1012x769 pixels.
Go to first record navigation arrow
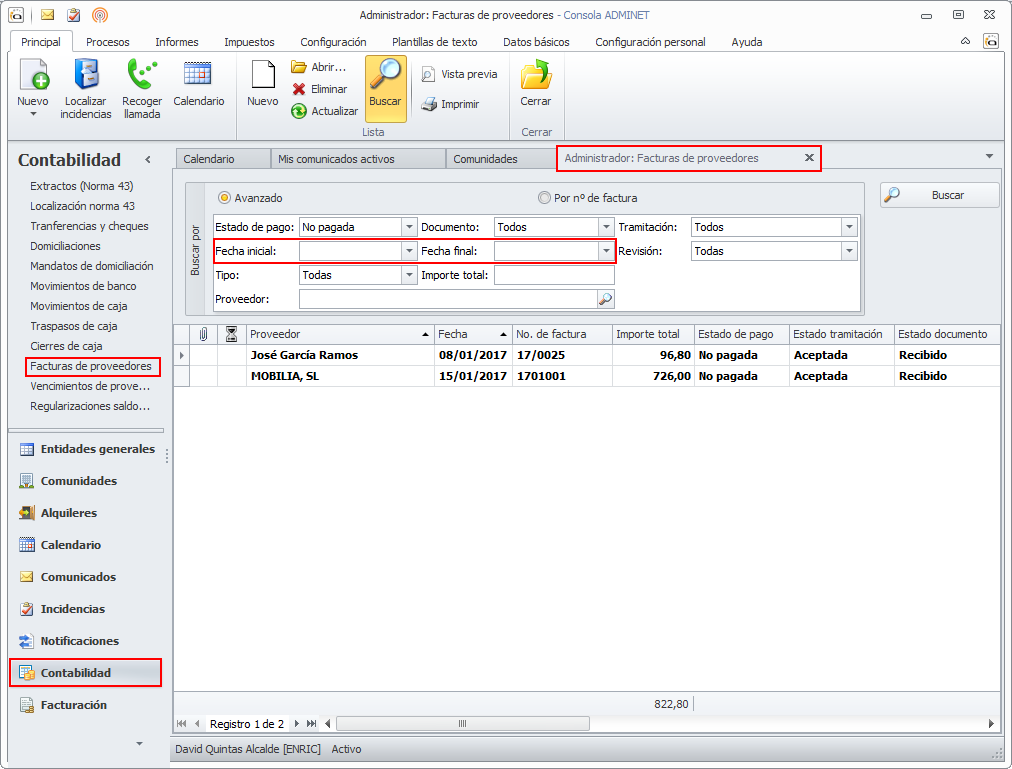[181, 724]
